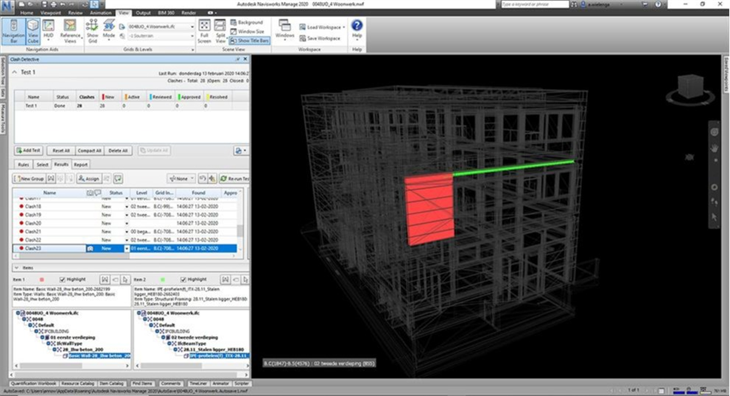Switch to Full Screen view
The image size is (730, 396).
204,32
